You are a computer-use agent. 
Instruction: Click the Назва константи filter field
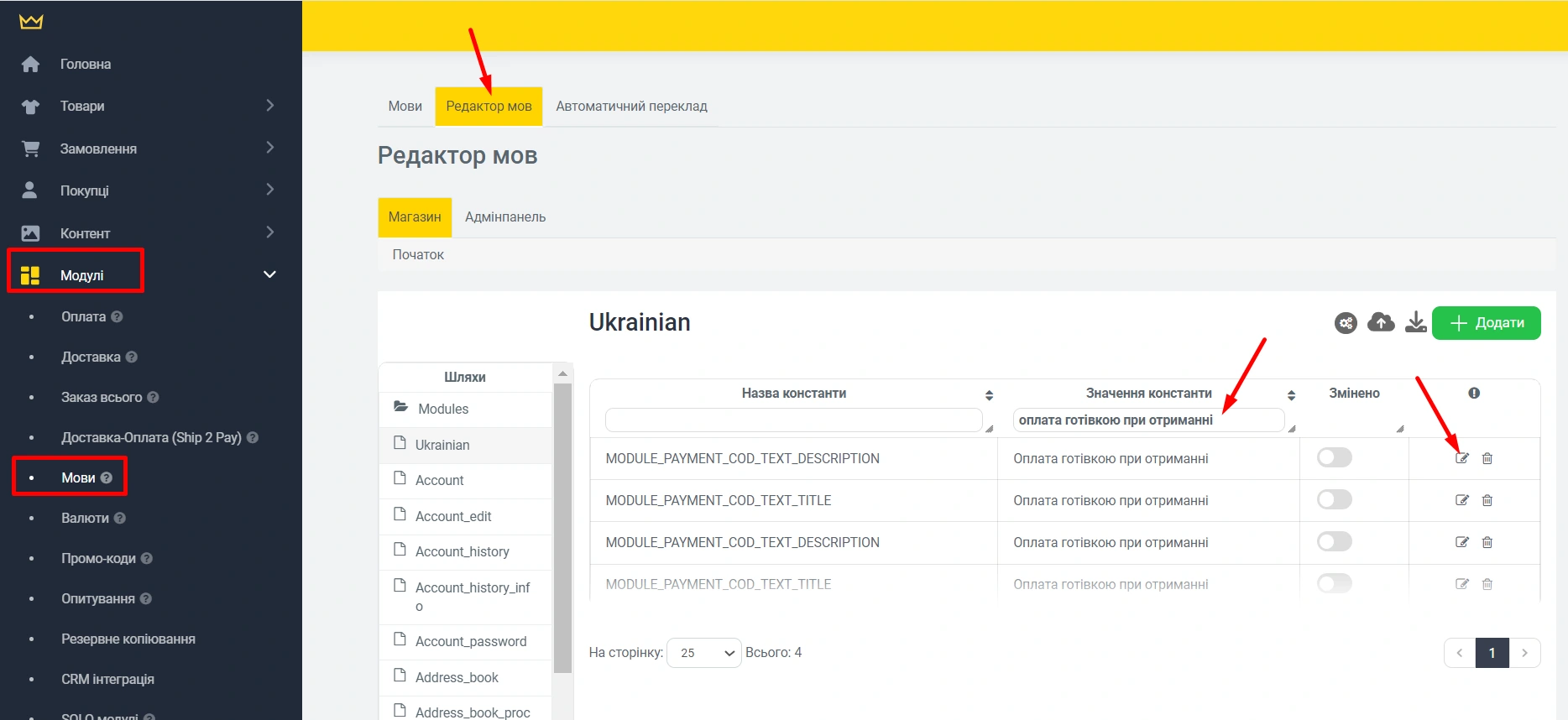click(792, 420)
